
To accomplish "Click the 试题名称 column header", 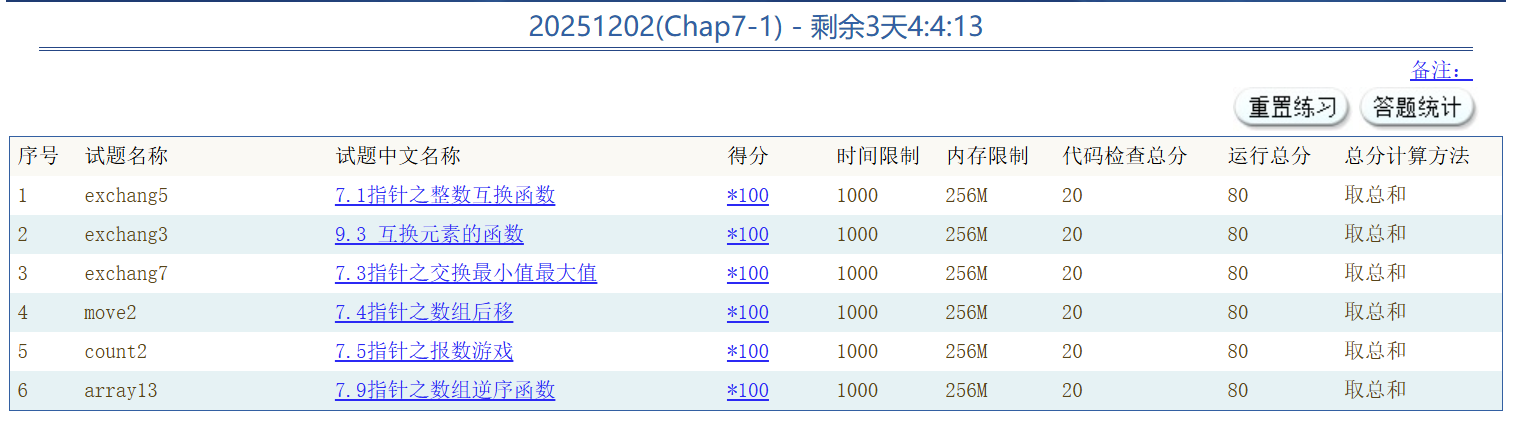I will 126,156.
